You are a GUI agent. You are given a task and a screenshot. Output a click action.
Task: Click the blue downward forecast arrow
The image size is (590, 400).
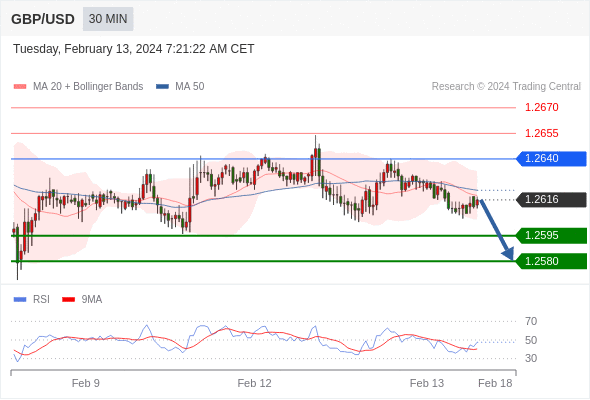pos(497,230)
